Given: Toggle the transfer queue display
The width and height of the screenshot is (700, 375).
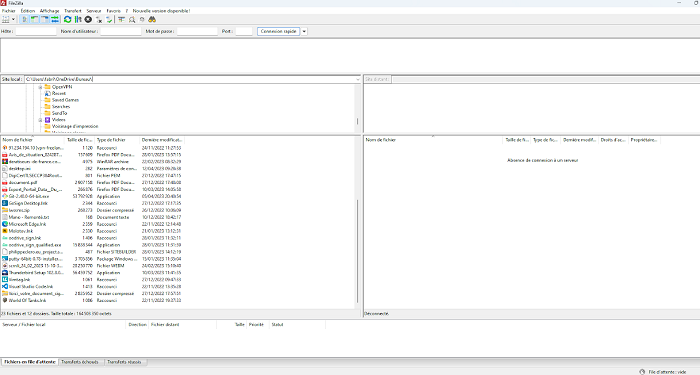Looking at the screenshot, I should pos(55,20).
